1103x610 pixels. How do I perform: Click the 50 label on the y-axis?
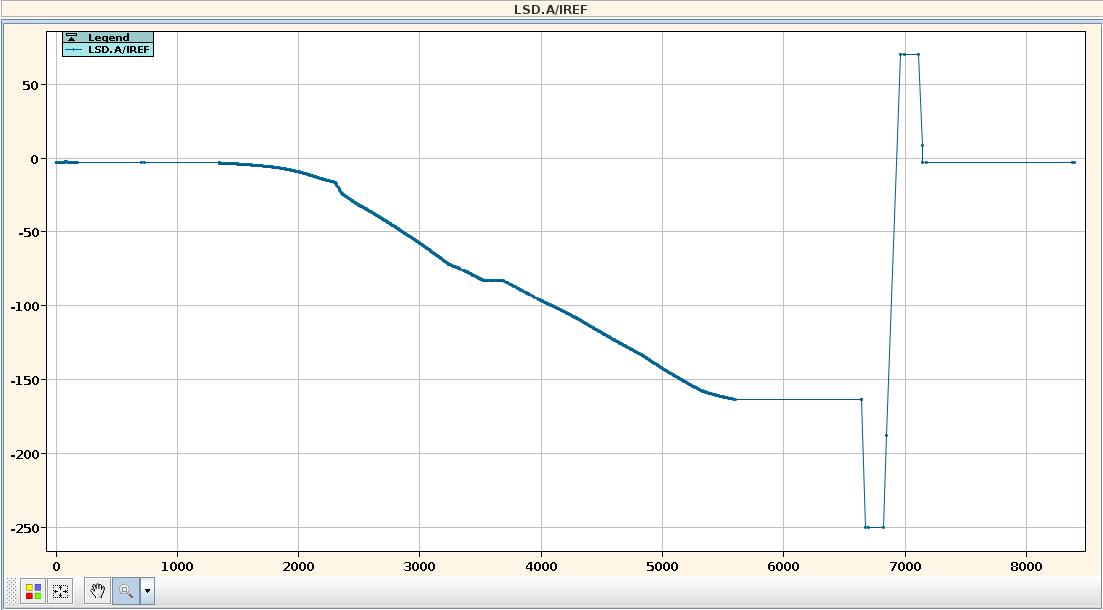pyautogui.click(x=30, y=85)
